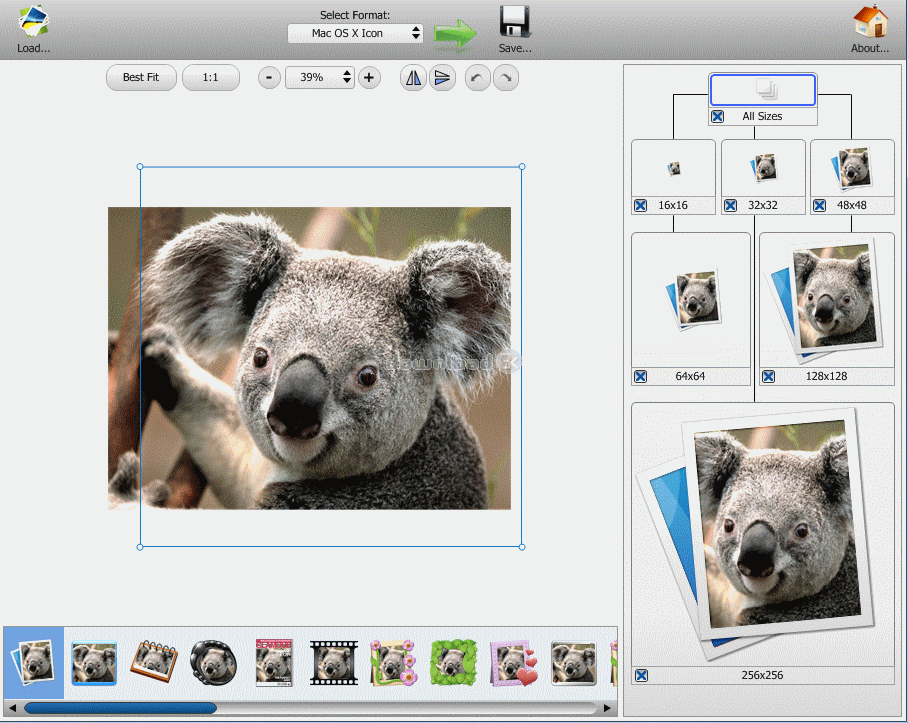Screen dimensions: 908x723
Task: Open the Select Format dropdown
Action: (355, 34)
